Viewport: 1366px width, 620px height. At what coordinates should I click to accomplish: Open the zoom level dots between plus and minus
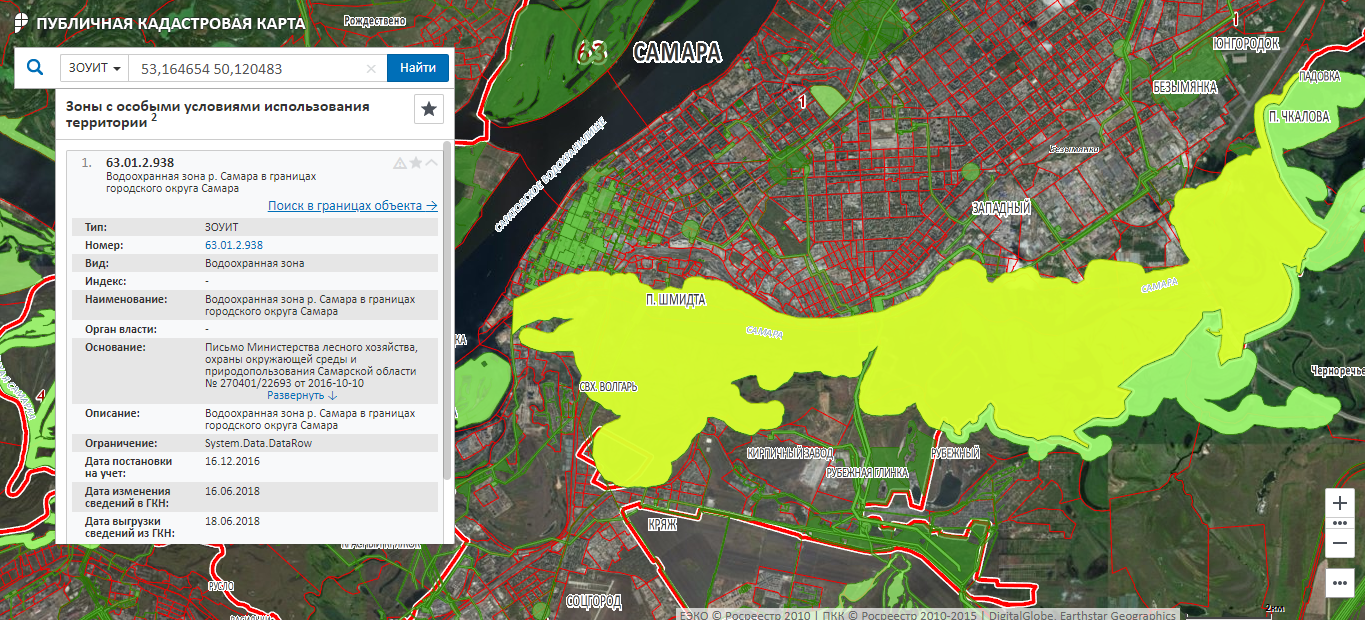(1340, 523)
